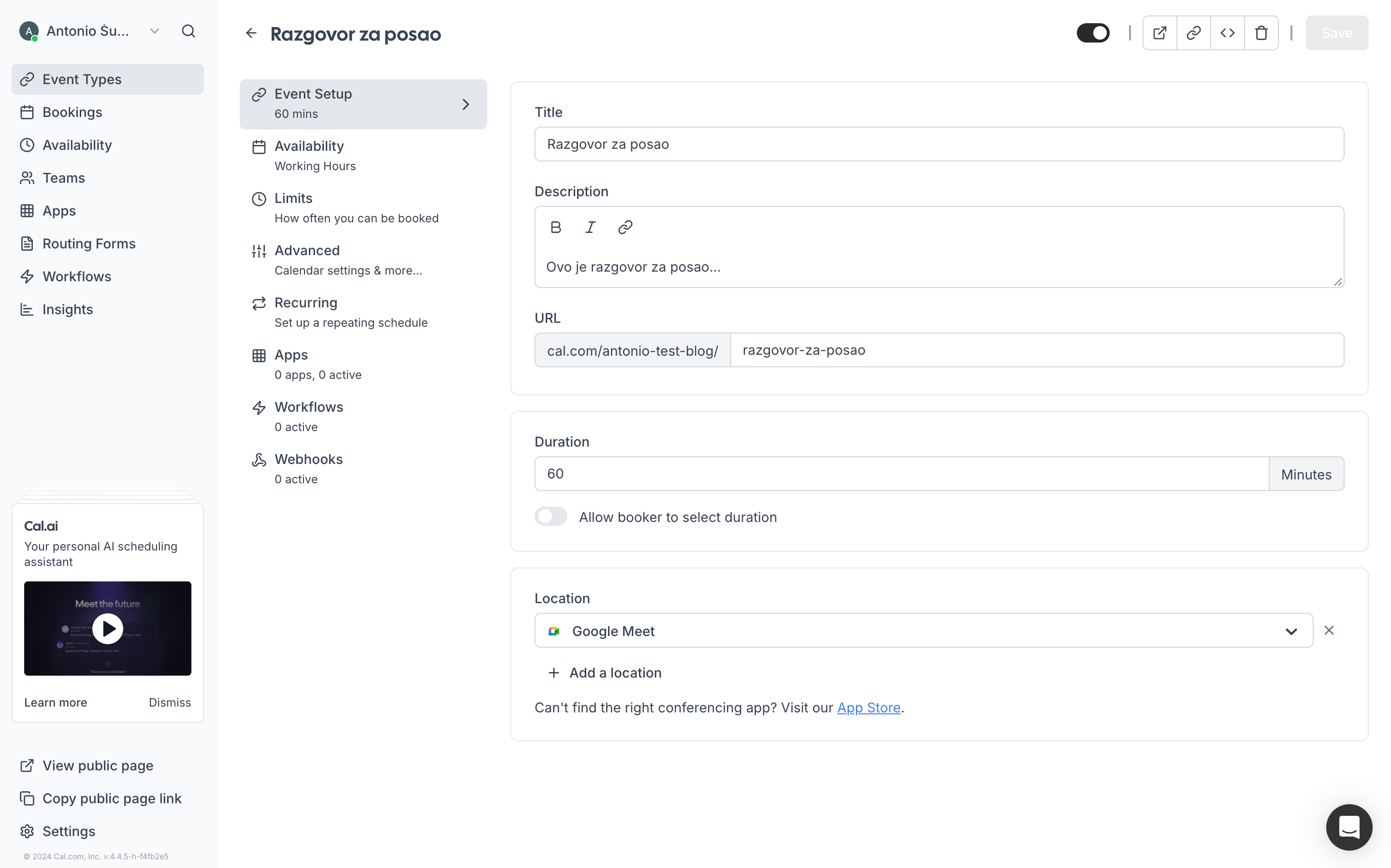Click the URL slug input field
The height and width of the screenshot is (868, 1391).
tap(1036, 350)
